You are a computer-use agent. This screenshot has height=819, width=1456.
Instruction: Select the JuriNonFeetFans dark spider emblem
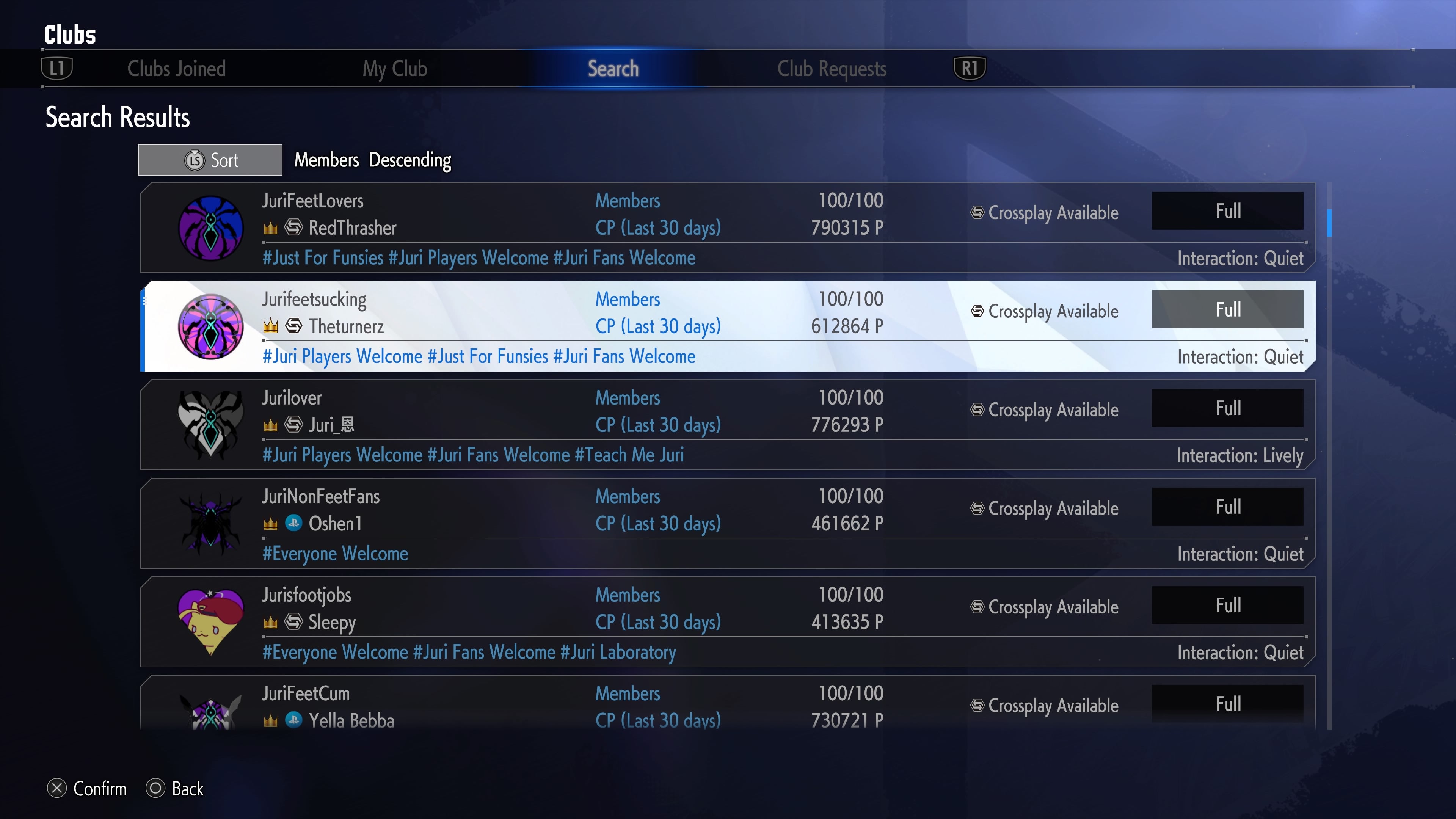click(x=211, y=523)
